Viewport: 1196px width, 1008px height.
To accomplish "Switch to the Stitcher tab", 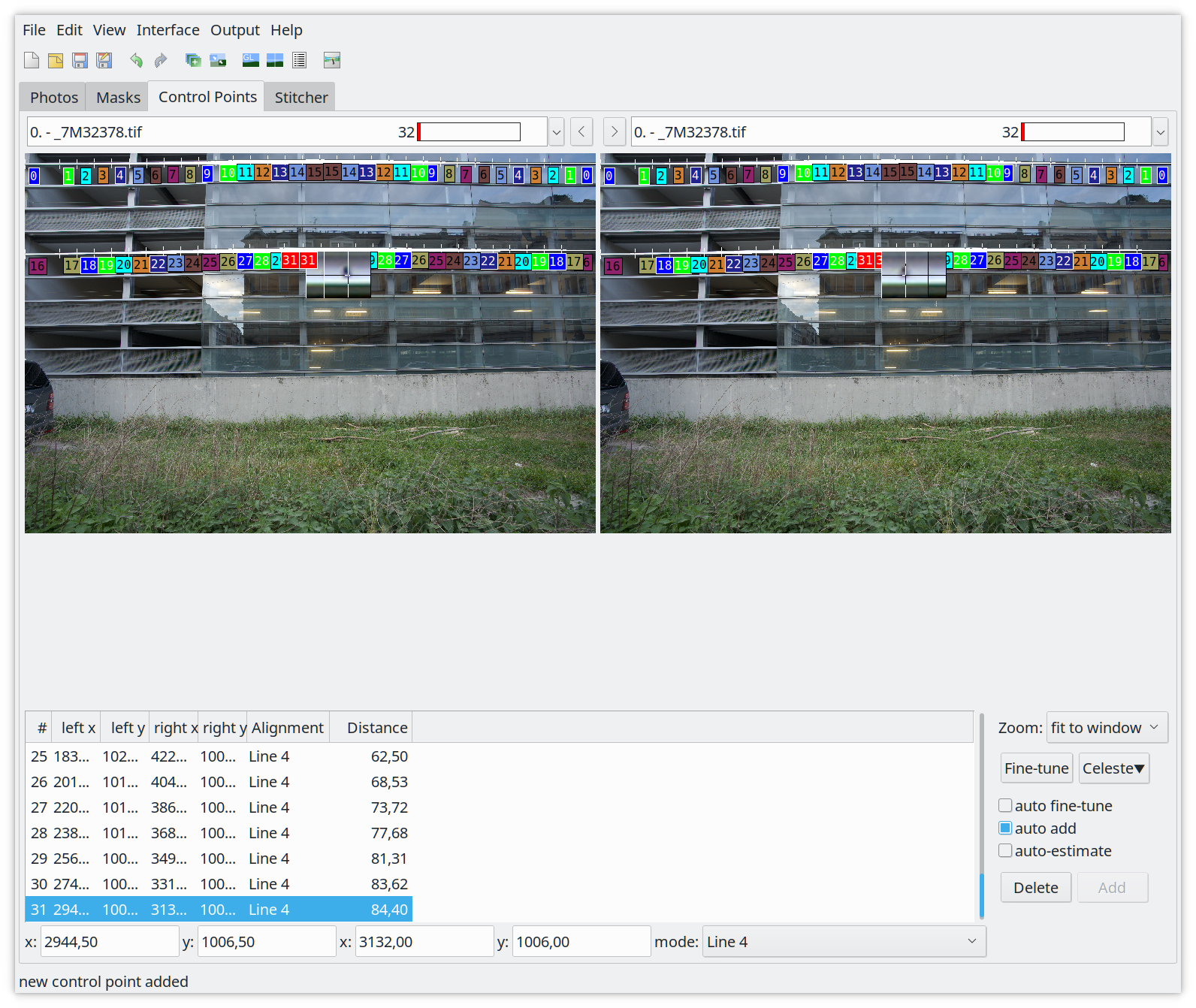I will coord(301,98).
